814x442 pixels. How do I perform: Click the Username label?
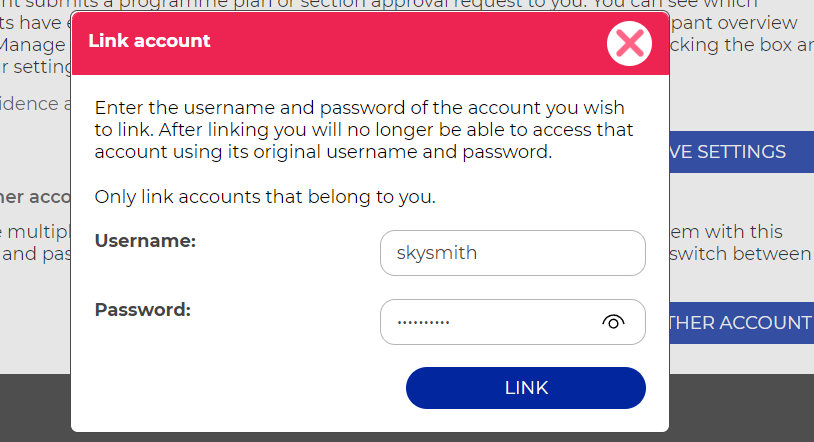click(x=145, y=241)
